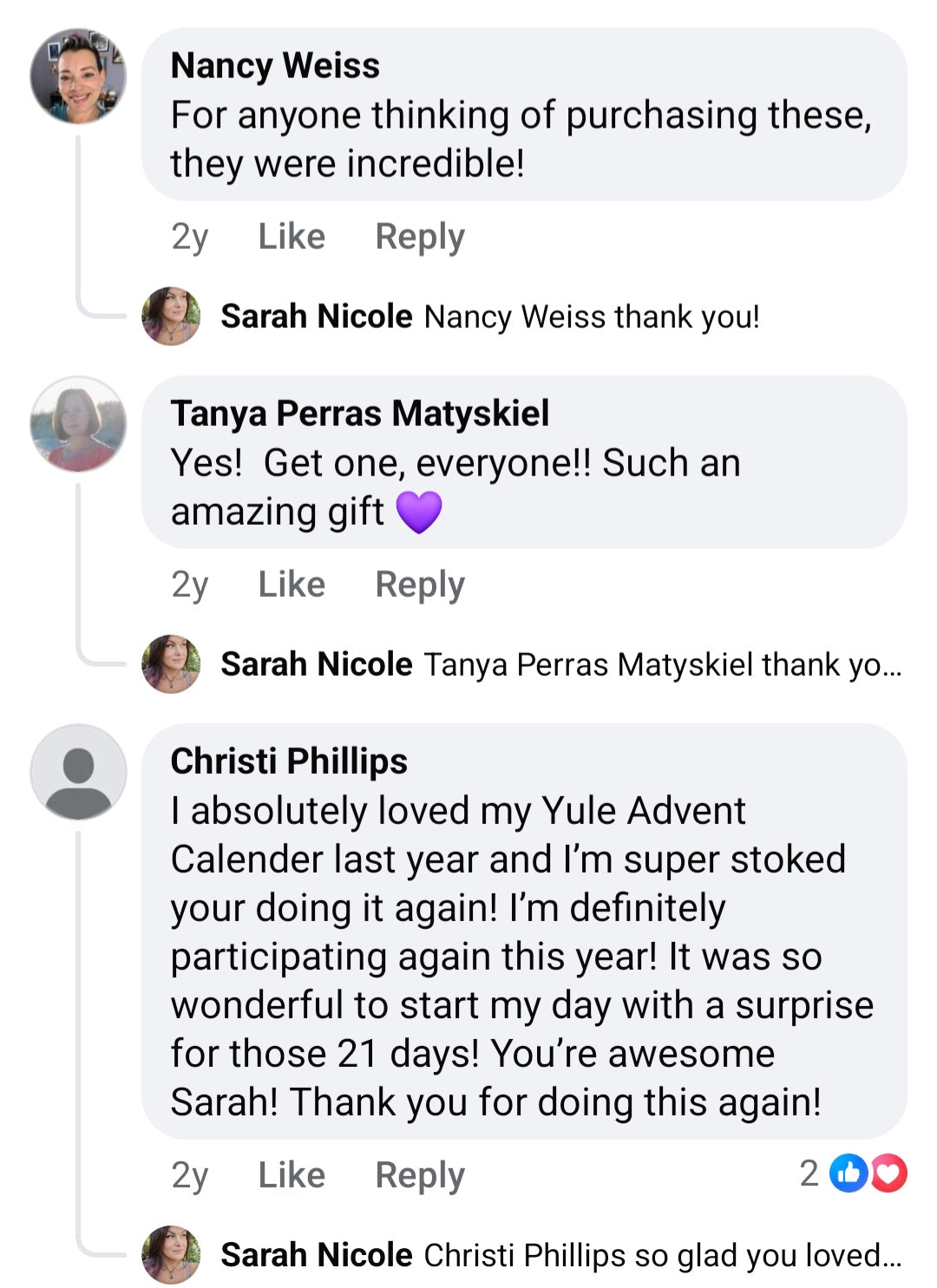View the red heart reaction icon

click(x=888, y=1174)
